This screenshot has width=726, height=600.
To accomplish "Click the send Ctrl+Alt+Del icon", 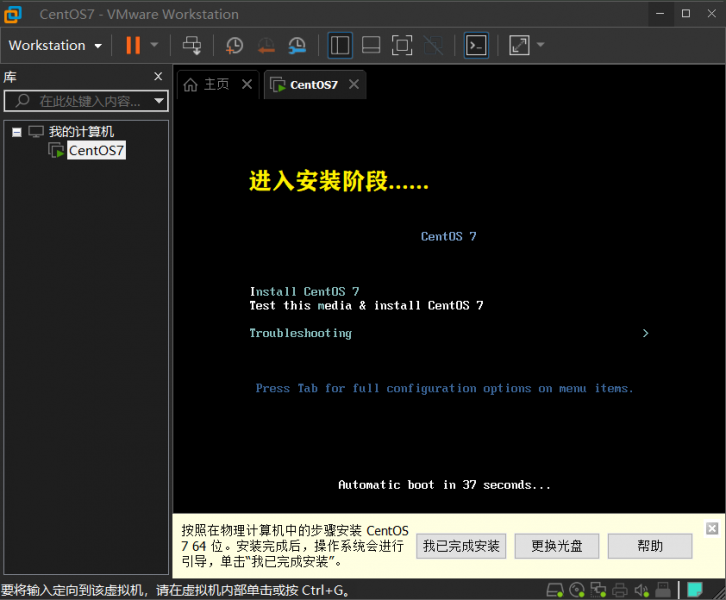I will tap(192, 45).
